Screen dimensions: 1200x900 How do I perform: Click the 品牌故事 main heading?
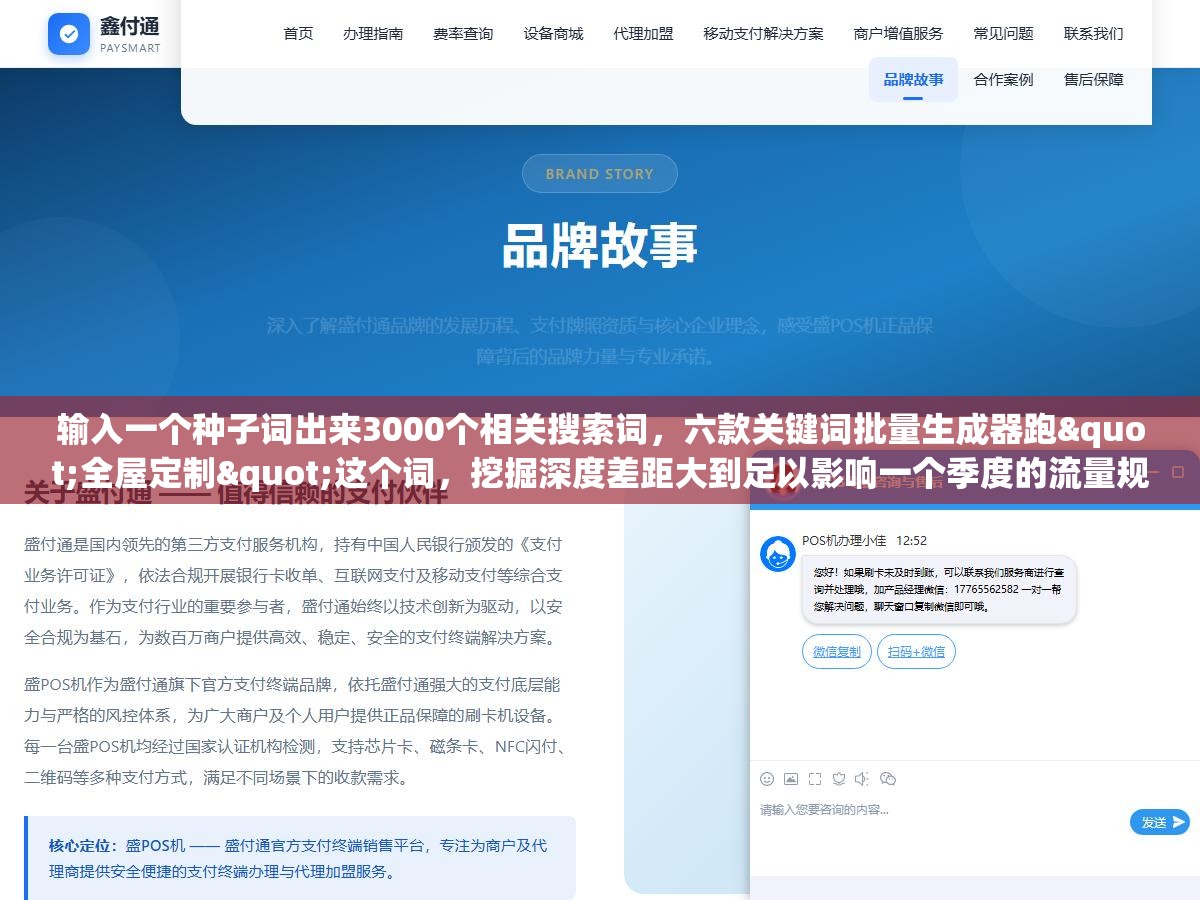599,246
